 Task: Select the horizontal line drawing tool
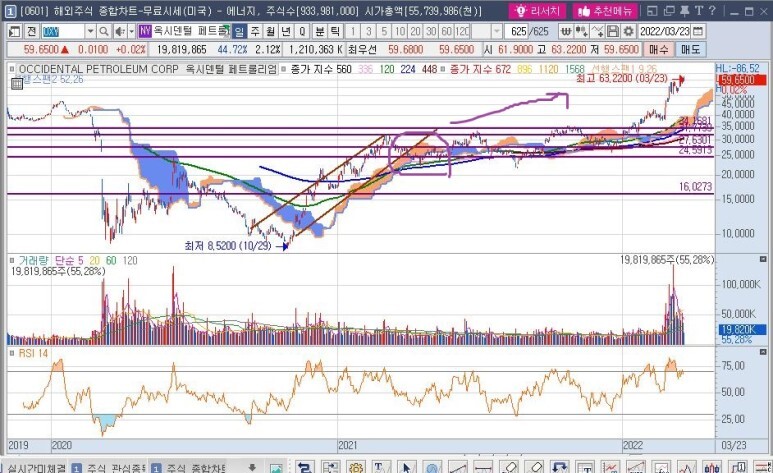pos(483,468)
